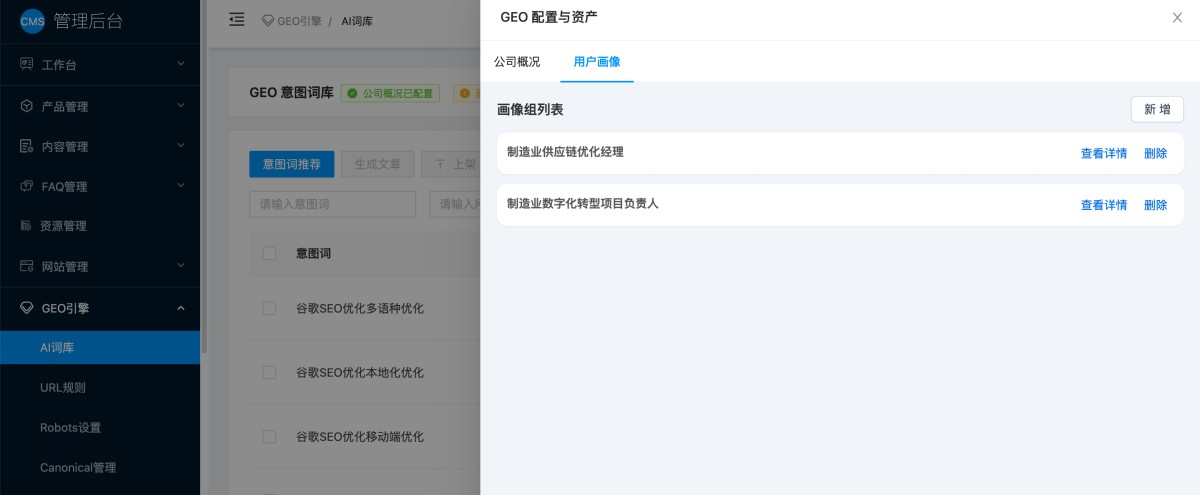
Task: Click the FAQ管理 sidebar icon
Action: tap(27, 186)
